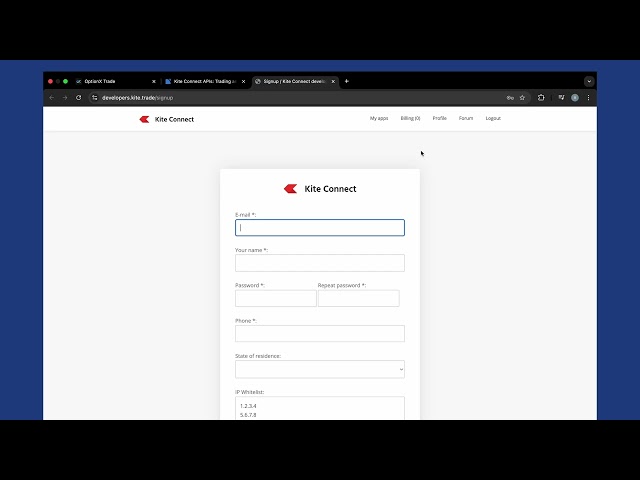View site information icon in address bar
This screenshot has width=640, height=480.
95,98
